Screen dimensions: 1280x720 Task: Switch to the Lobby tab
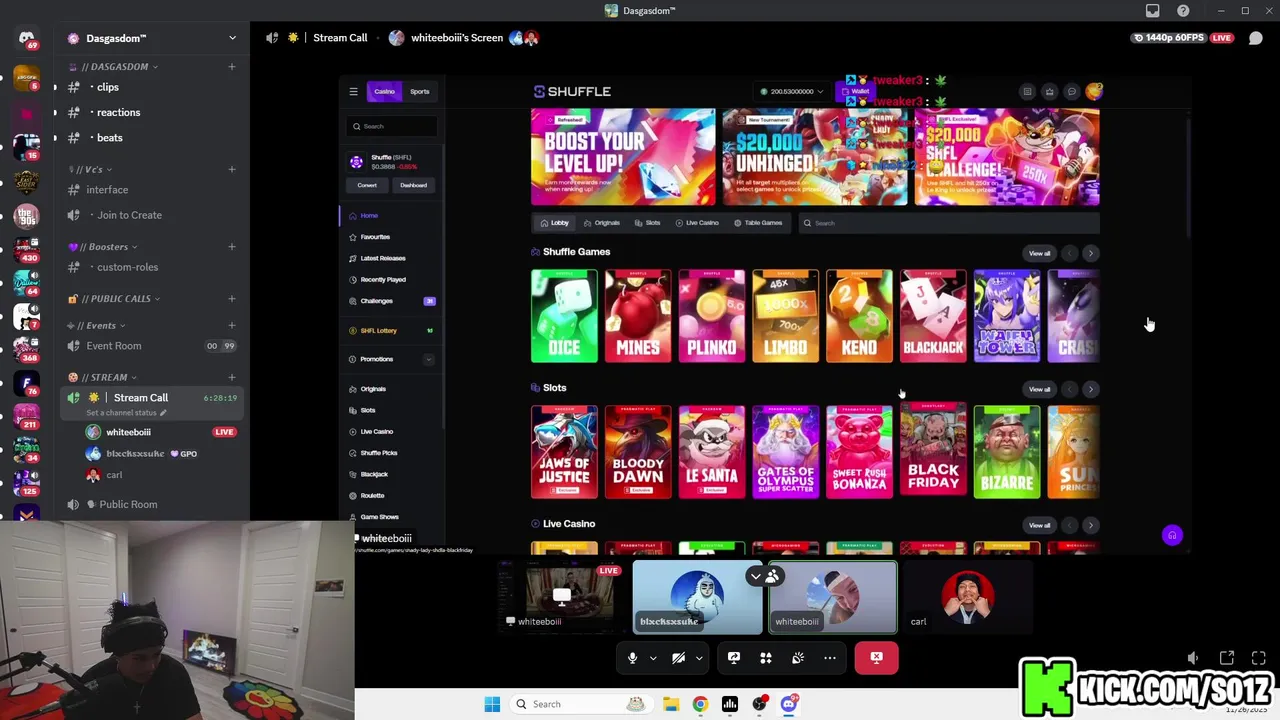coord(554,223)
